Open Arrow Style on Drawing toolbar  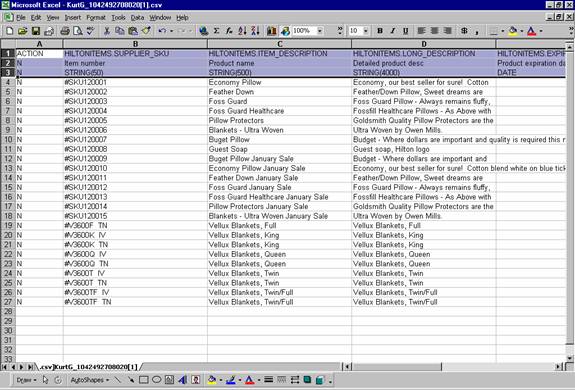tap(295, 380)
